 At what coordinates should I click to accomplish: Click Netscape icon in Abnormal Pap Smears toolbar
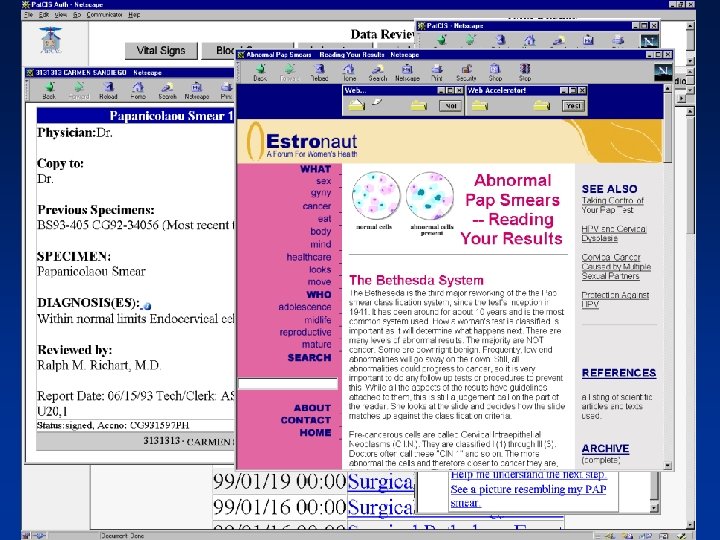[x=407, y=72]
